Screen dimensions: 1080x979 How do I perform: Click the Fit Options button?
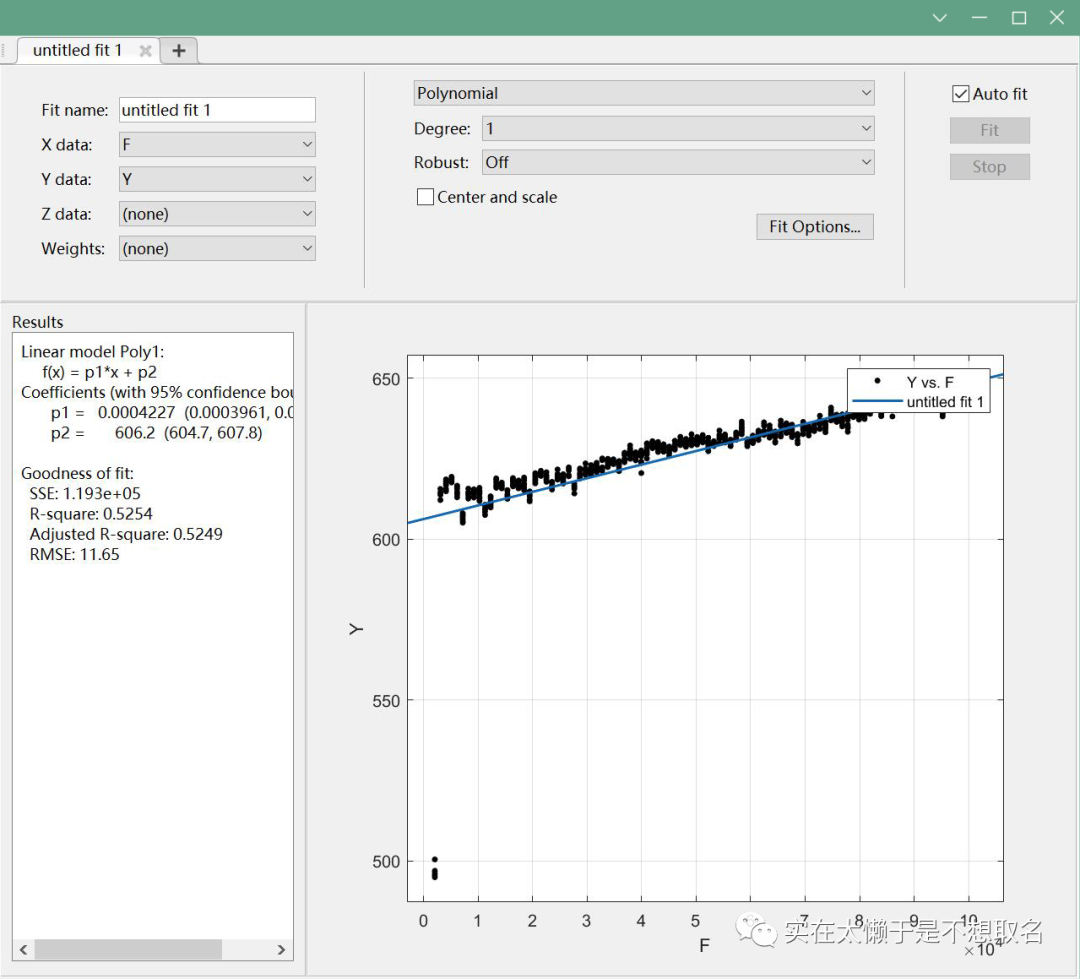(x=814, y=227)
